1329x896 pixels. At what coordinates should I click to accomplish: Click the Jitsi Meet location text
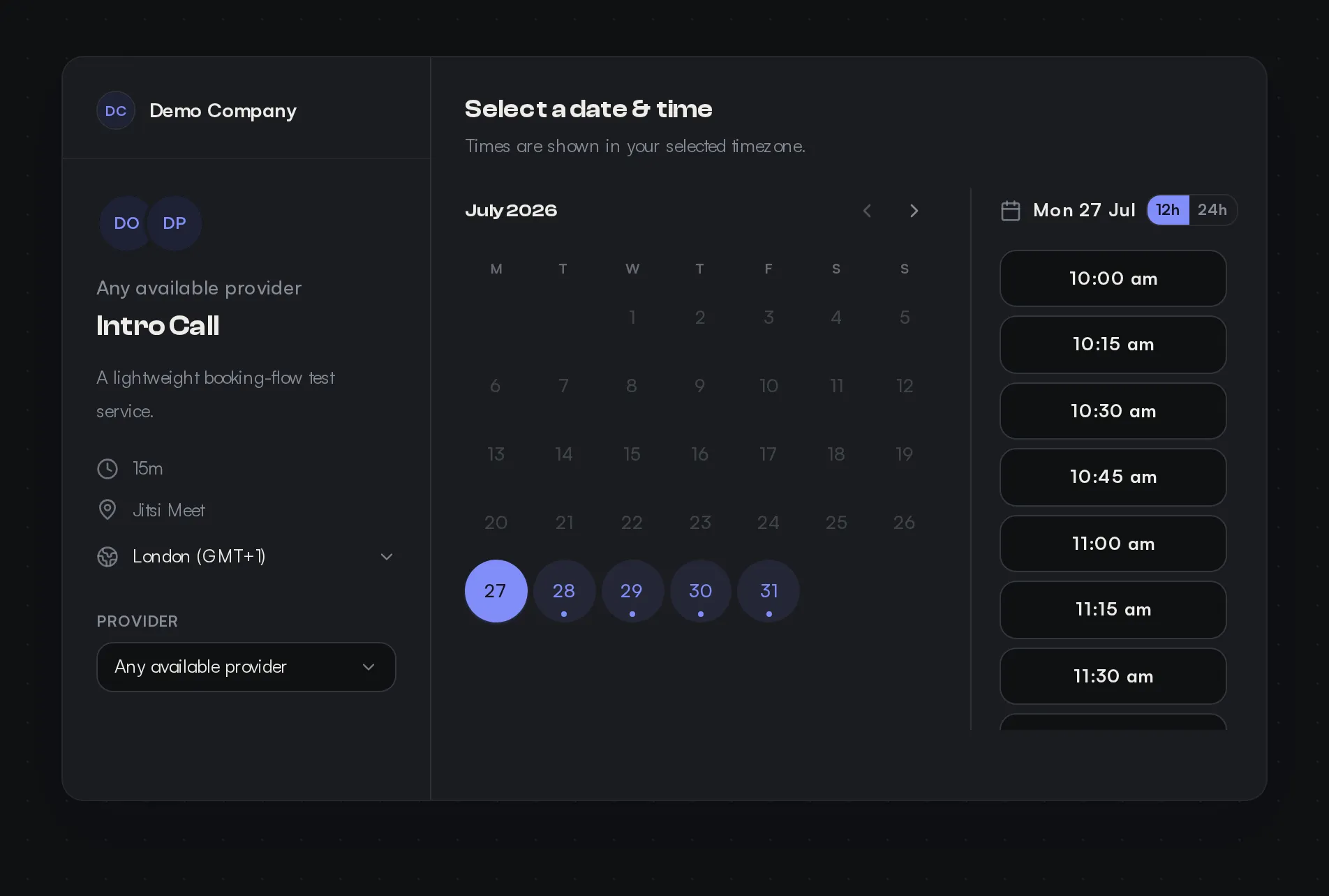(168, 510)
